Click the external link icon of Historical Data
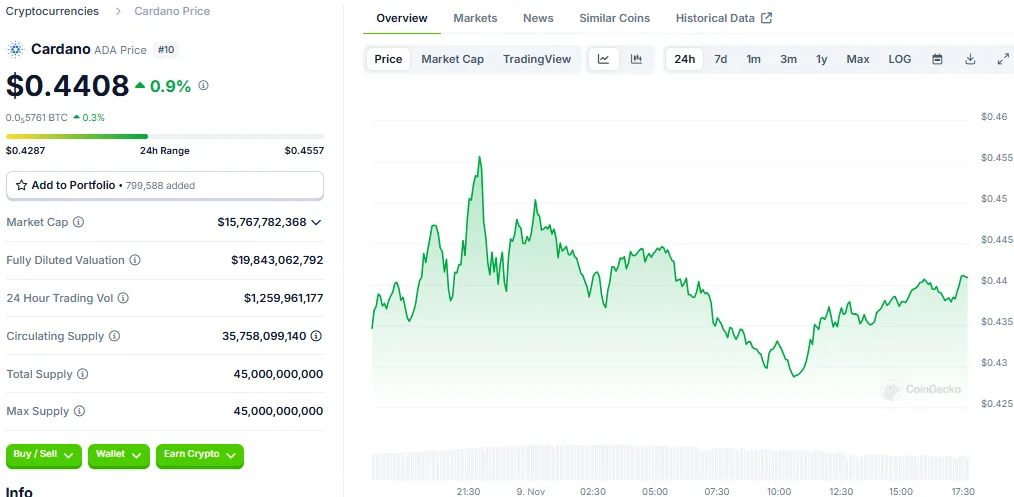Viewport: 1014px width, 497px height. [766, 18]
